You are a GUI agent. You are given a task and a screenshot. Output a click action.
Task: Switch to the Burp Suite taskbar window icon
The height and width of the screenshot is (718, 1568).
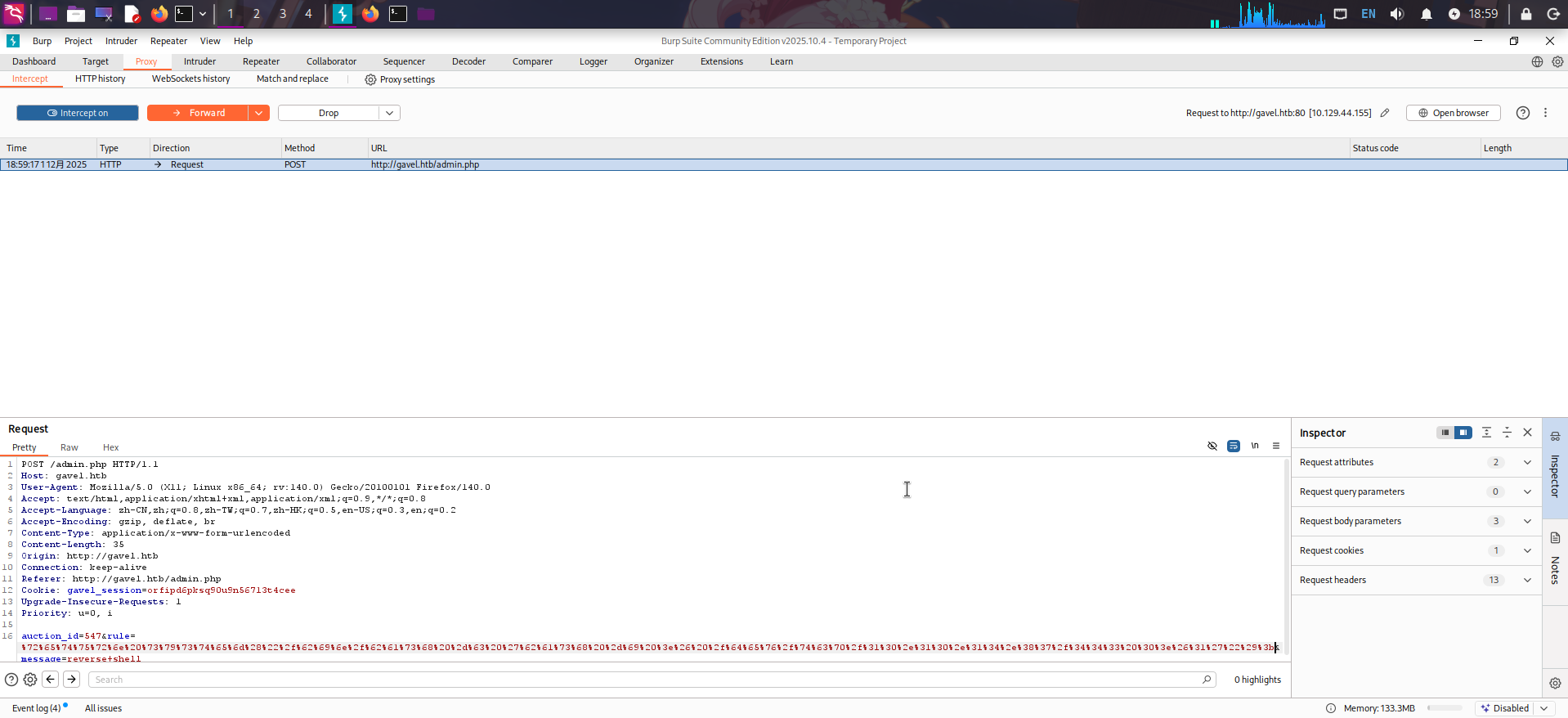click(x=343, y=14)
